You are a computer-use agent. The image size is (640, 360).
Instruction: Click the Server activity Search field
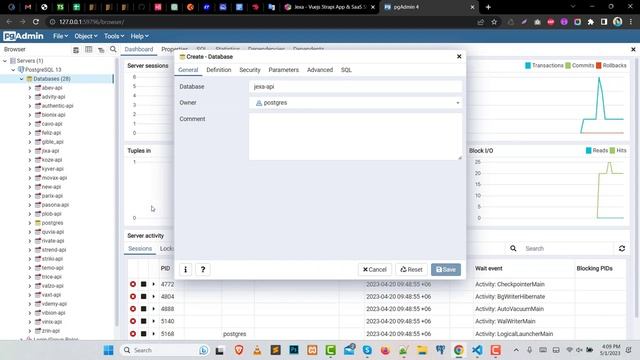(x=567, y=248)
